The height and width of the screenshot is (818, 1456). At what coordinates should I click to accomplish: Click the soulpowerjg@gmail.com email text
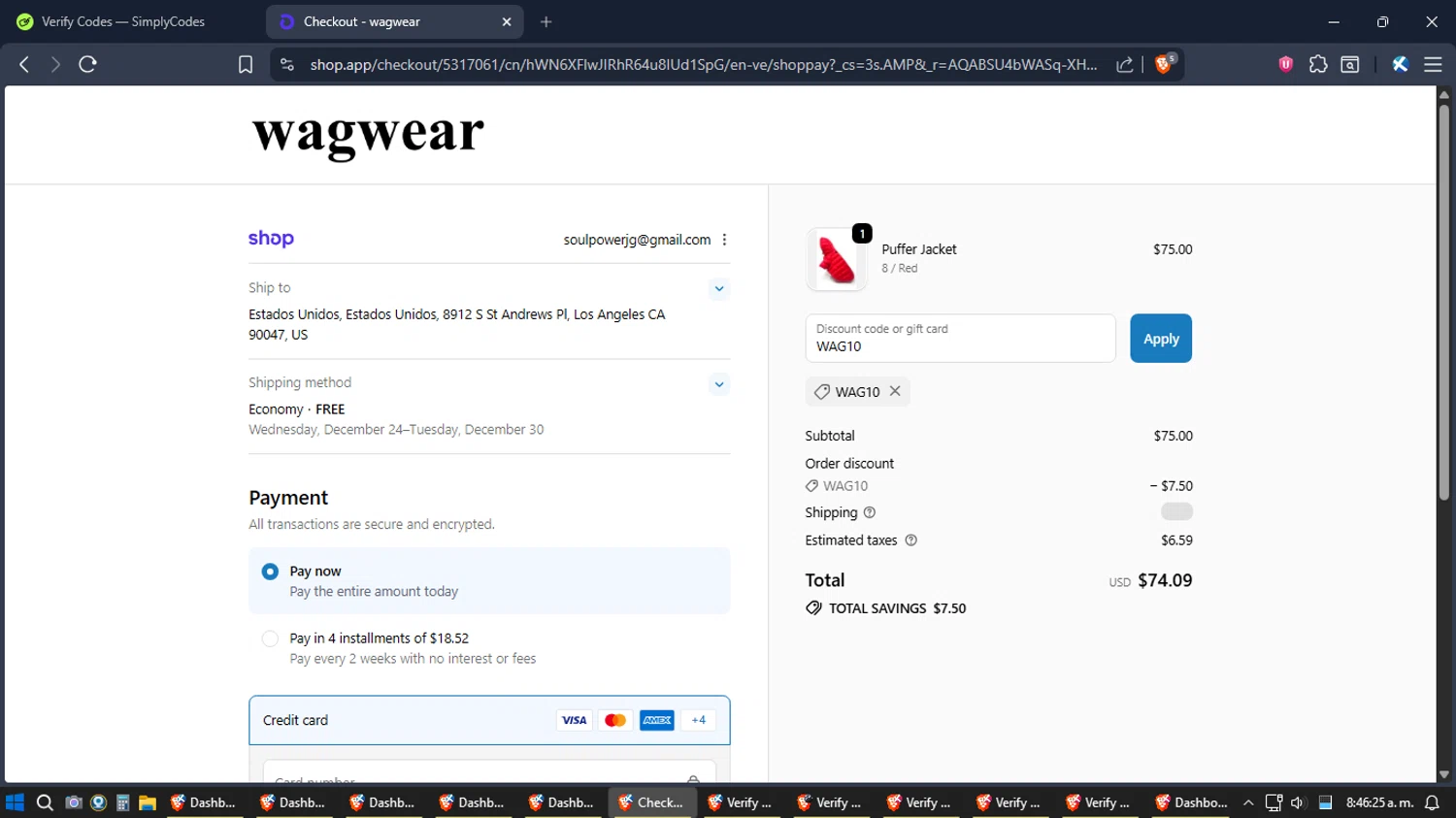[x=637, y=240]
